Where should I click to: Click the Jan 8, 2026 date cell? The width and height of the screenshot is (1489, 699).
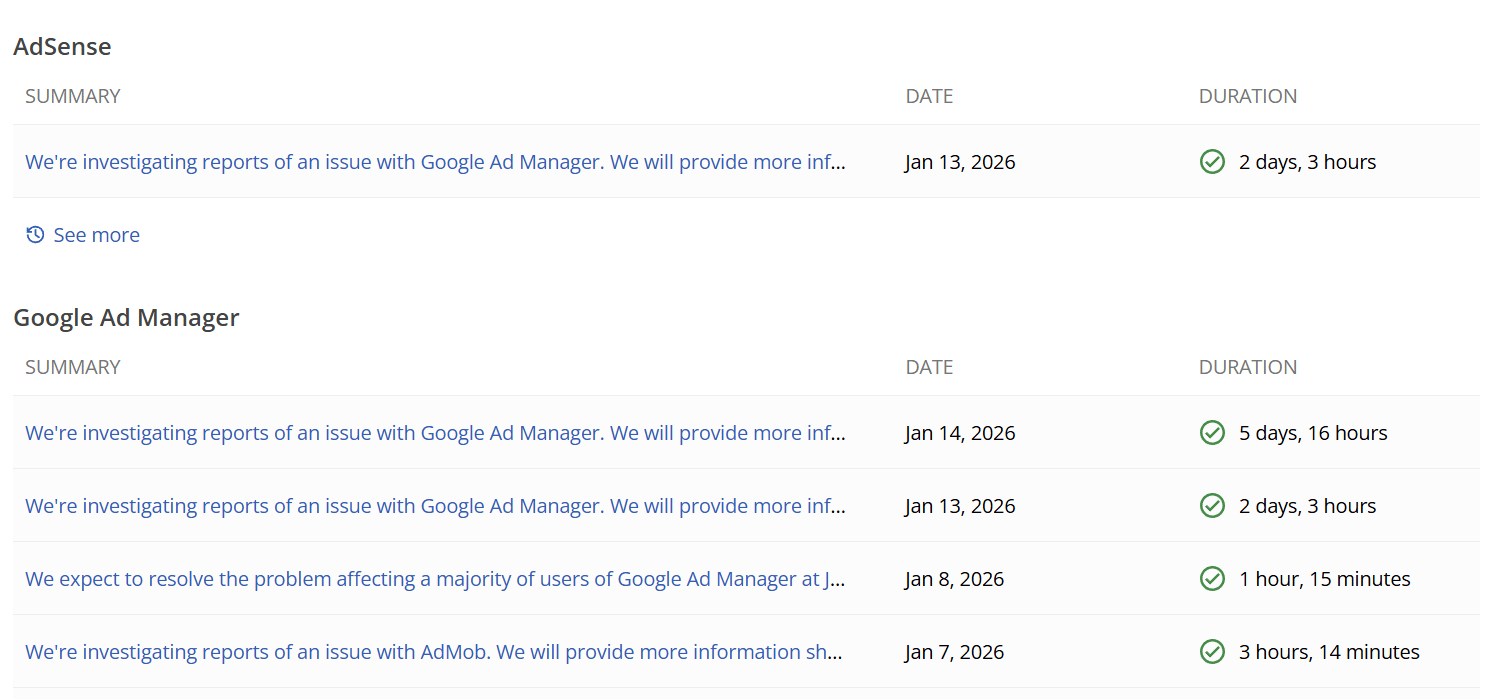tap(954, 579)
